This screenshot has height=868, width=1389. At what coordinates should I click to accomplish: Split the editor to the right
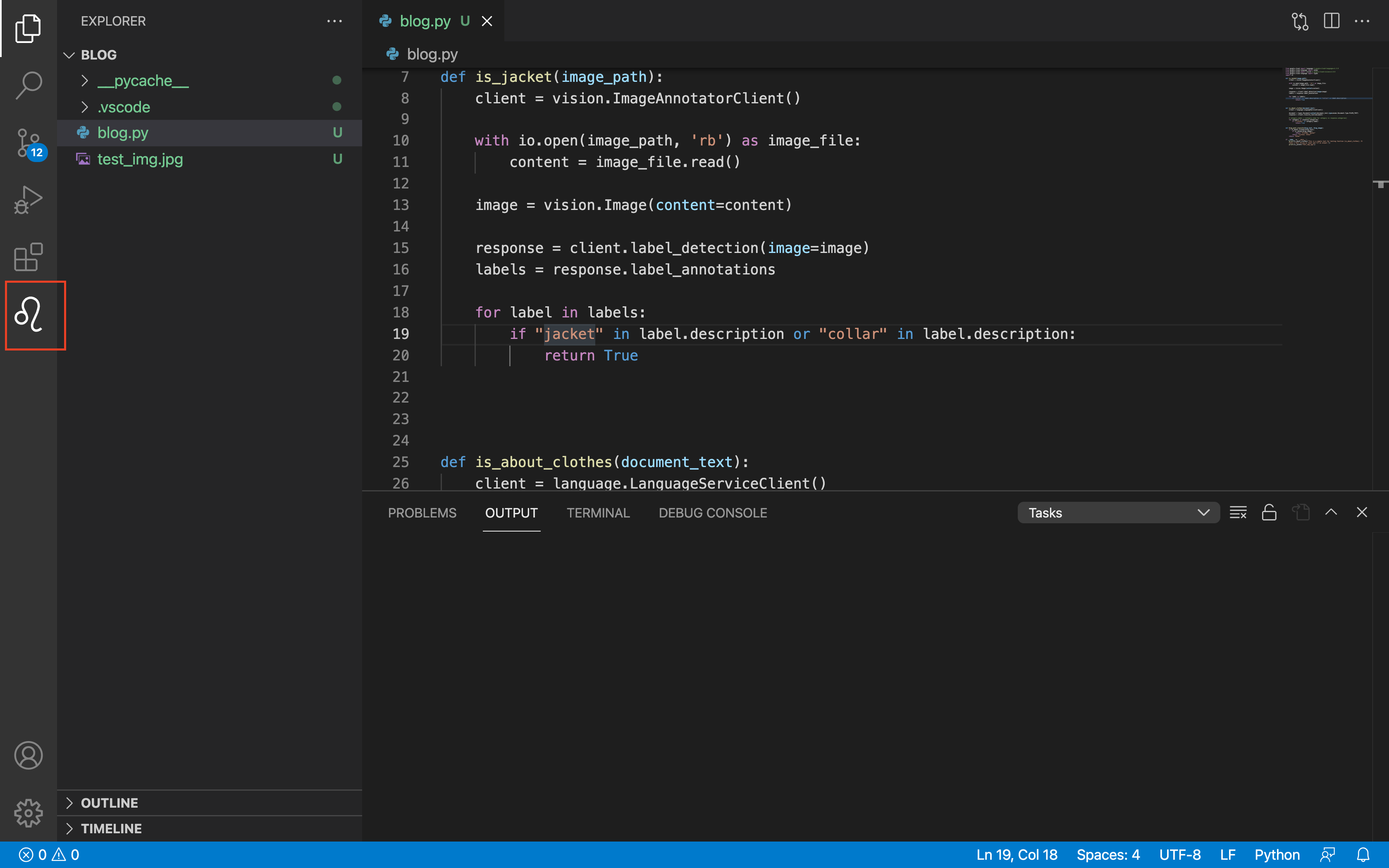pyautogui.click(x=1331, y=21)
